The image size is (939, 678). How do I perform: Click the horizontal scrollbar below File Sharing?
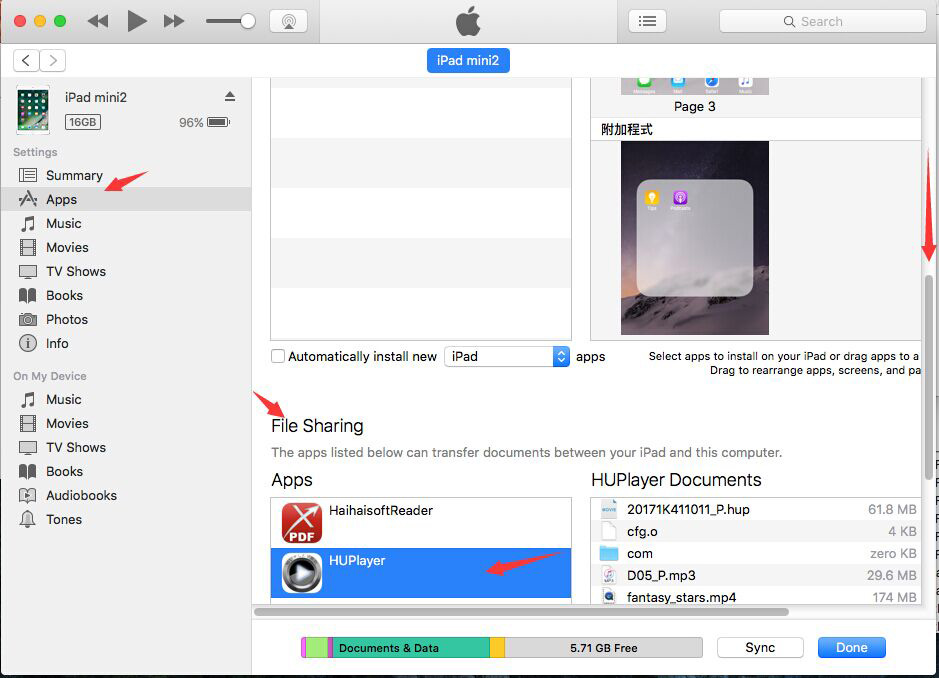521,612
